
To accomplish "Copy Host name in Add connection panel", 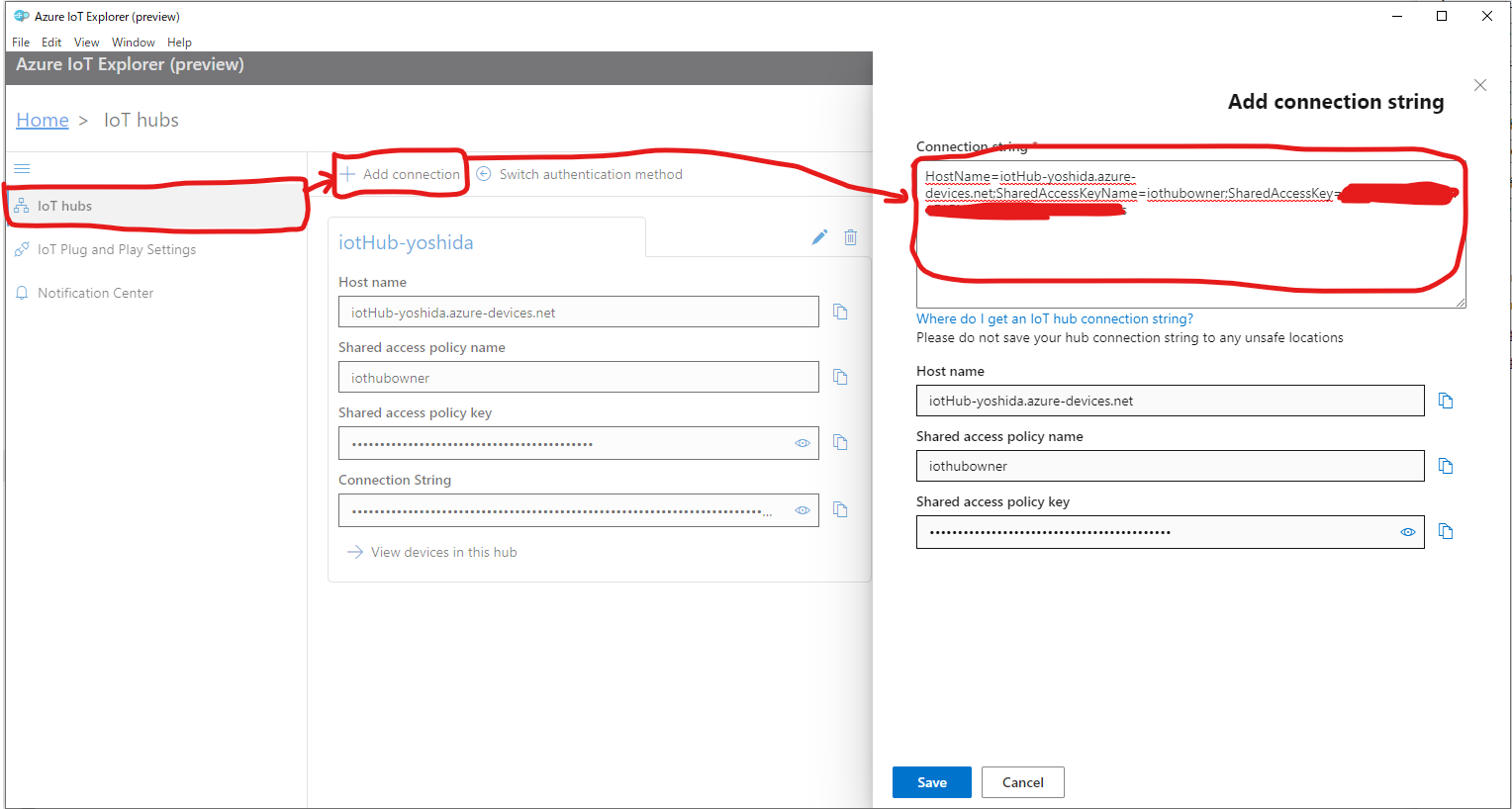I will coord(1446,401).
